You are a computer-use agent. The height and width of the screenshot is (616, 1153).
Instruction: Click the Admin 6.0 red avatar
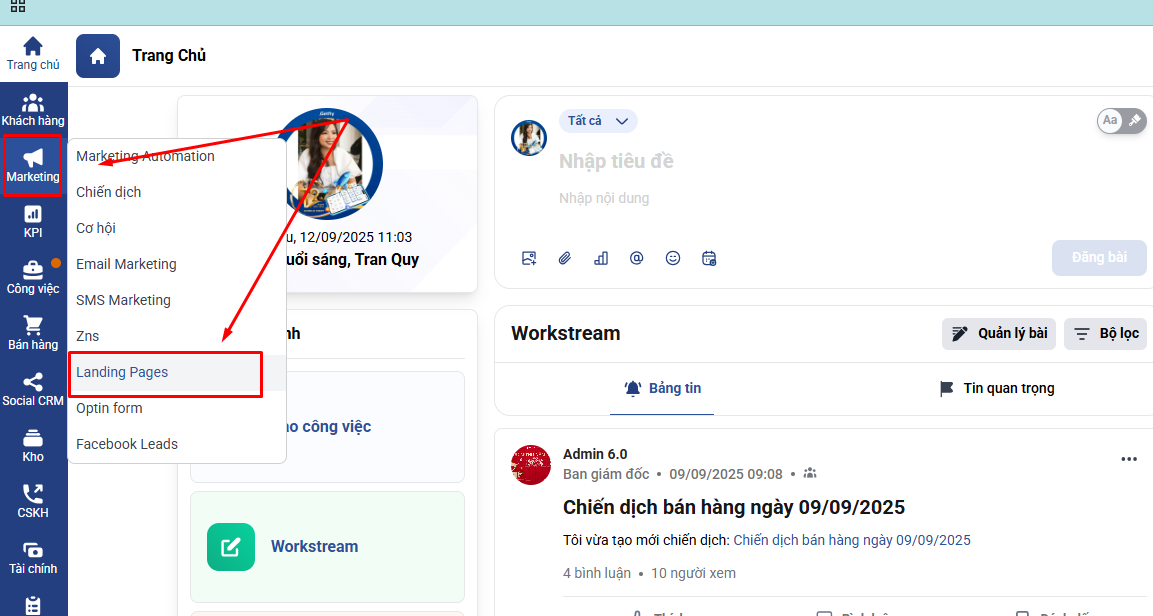click(531, 465)
